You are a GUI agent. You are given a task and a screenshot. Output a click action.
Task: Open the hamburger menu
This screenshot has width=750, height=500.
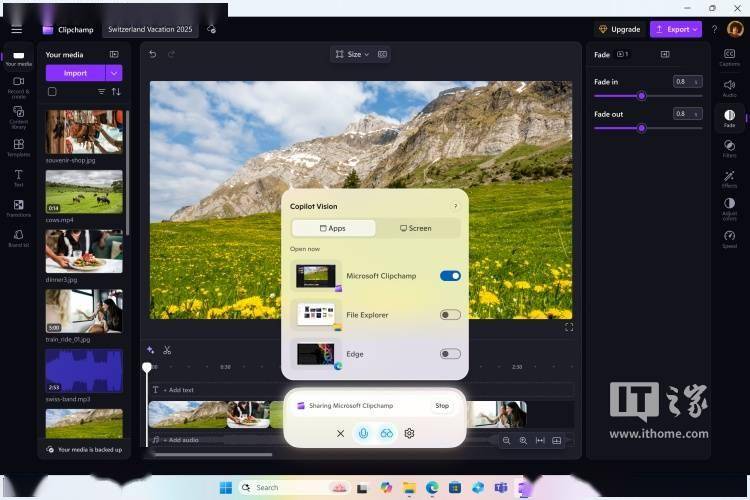17,30
